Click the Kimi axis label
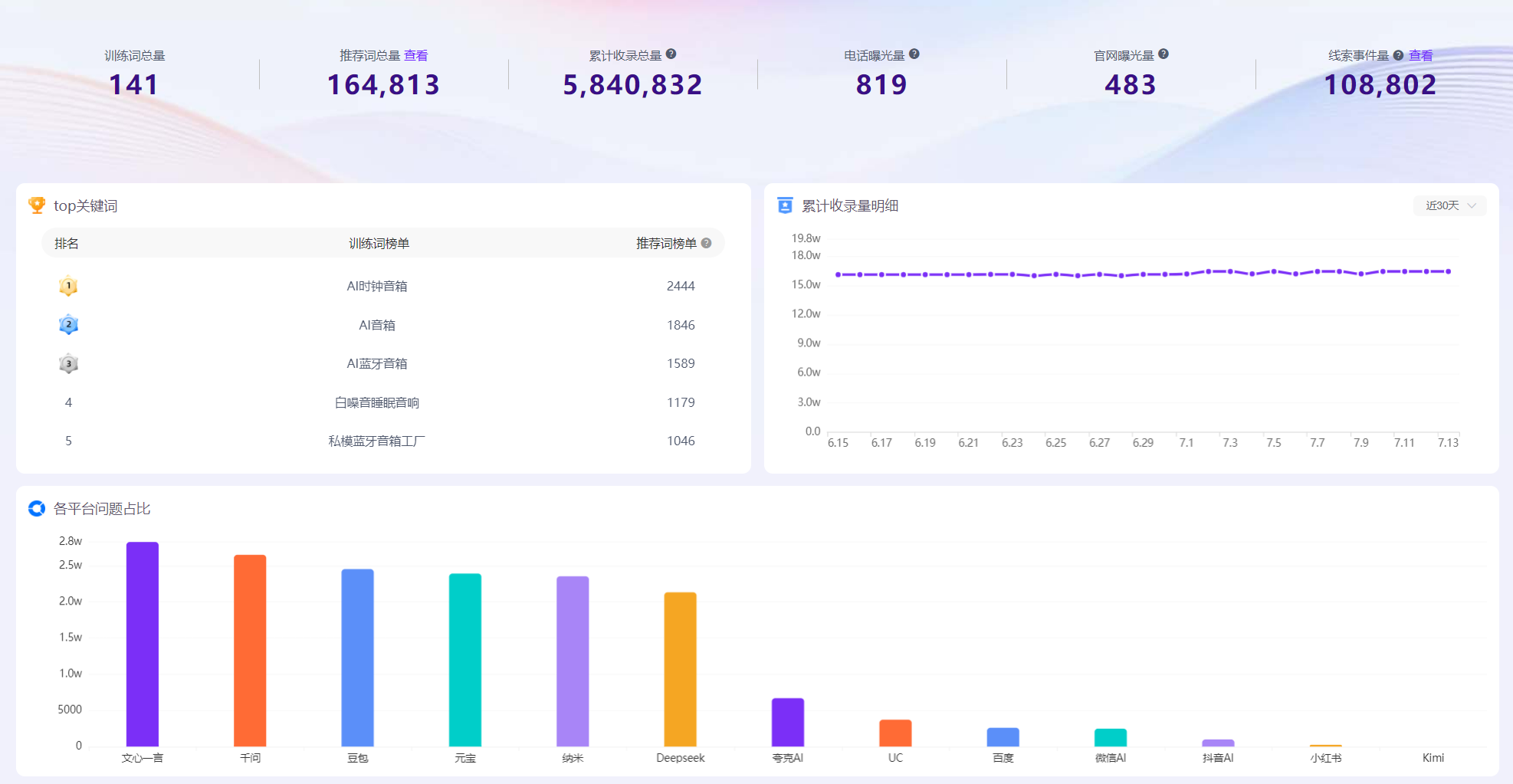 click(1433, 758)
